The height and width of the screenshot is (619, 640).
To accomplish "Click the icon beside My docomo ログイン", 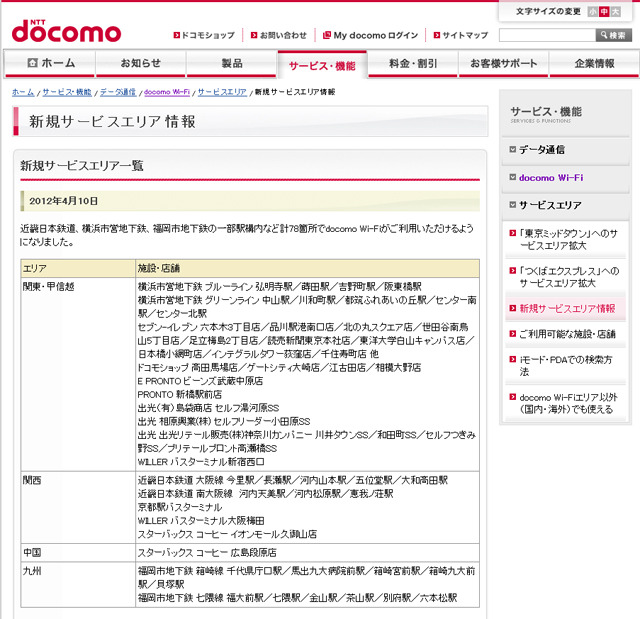I will pos(327,35).
